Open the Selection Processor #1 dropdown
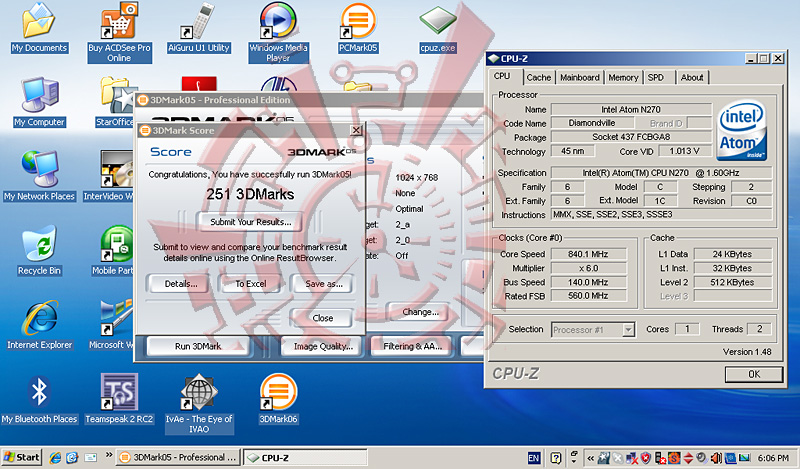 tap(628, 330)
